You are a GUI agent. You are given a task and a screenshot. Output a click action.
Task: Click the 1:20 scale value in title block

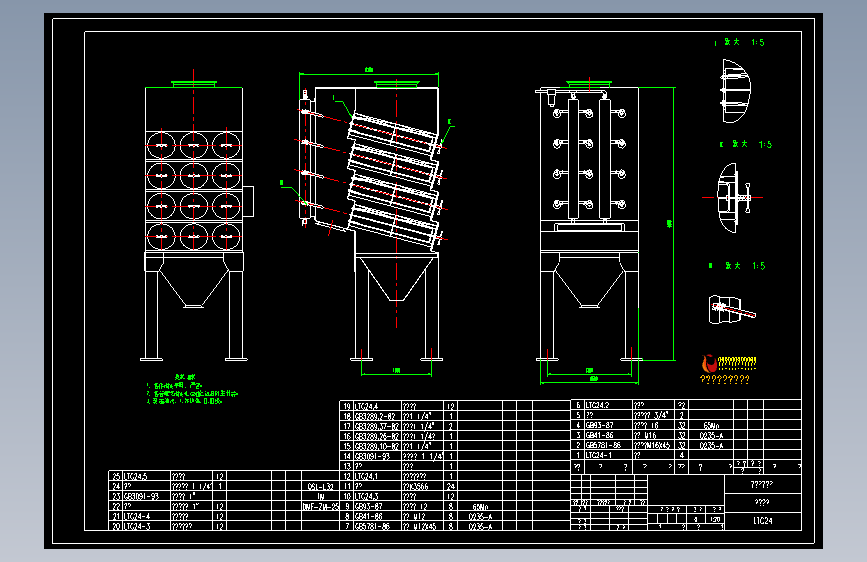pos(715,519)
